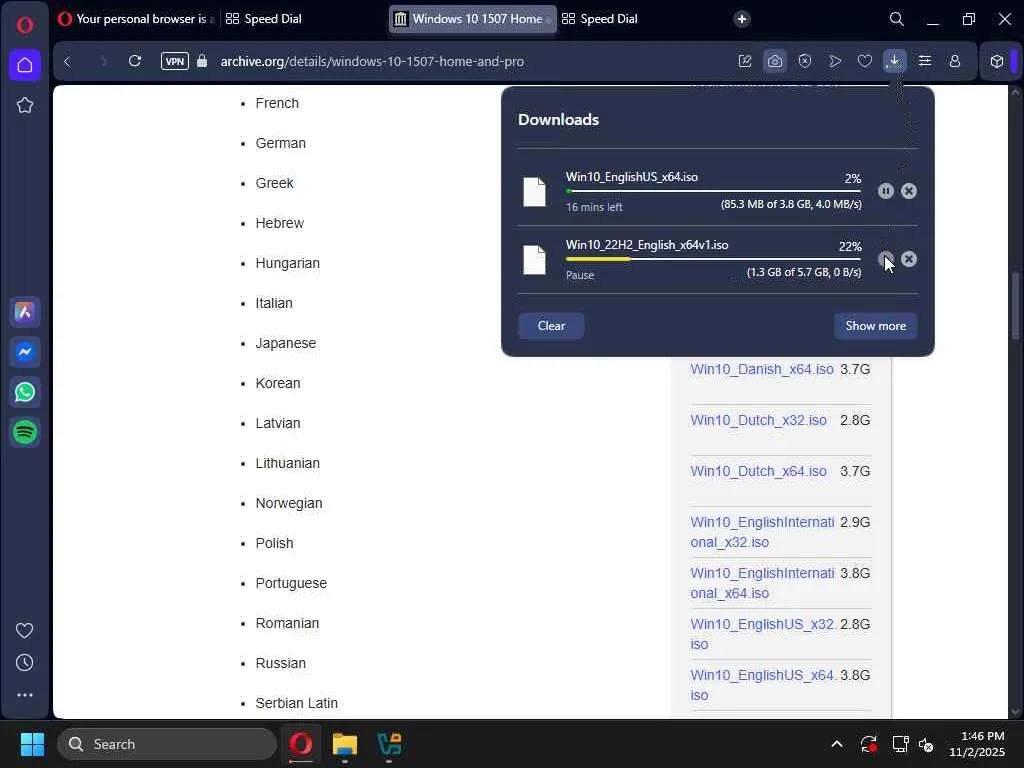Open Windows Start menu

[32, 744]
